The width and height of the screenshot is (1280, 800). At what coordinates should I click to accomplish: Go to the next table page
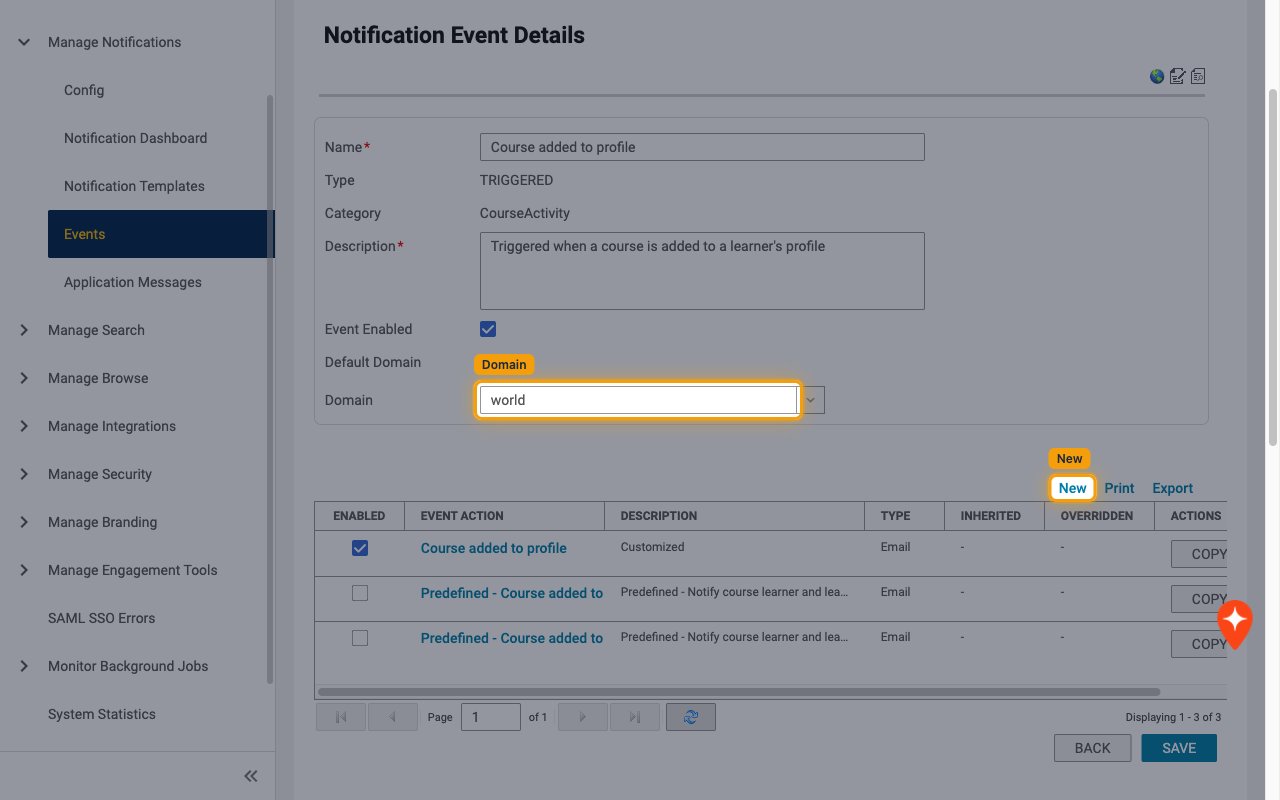pyautogui.click(x=583, y=717)
